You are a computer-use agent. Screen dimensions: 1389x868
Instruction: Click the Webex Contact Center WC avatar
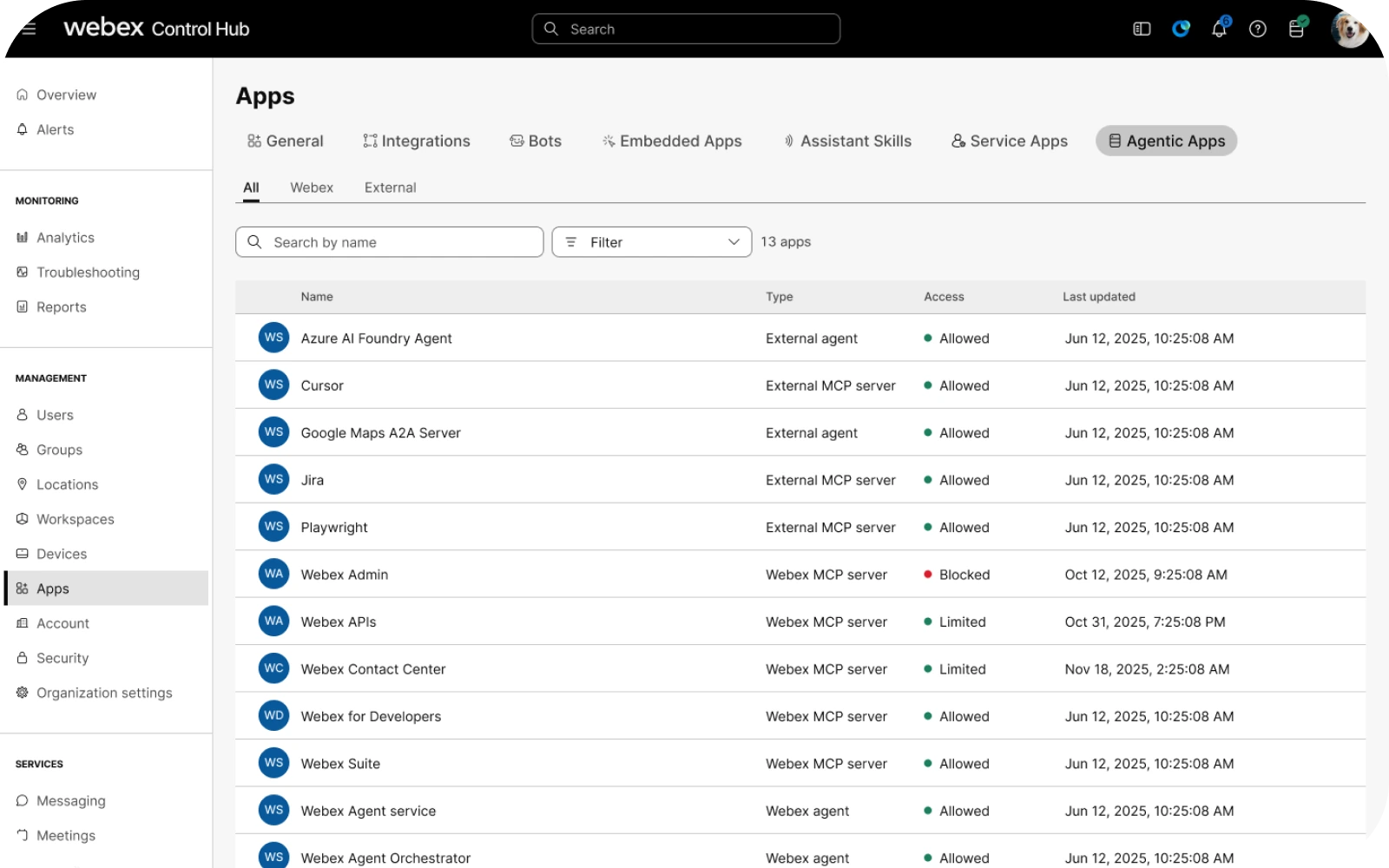(x=273, y=668)
